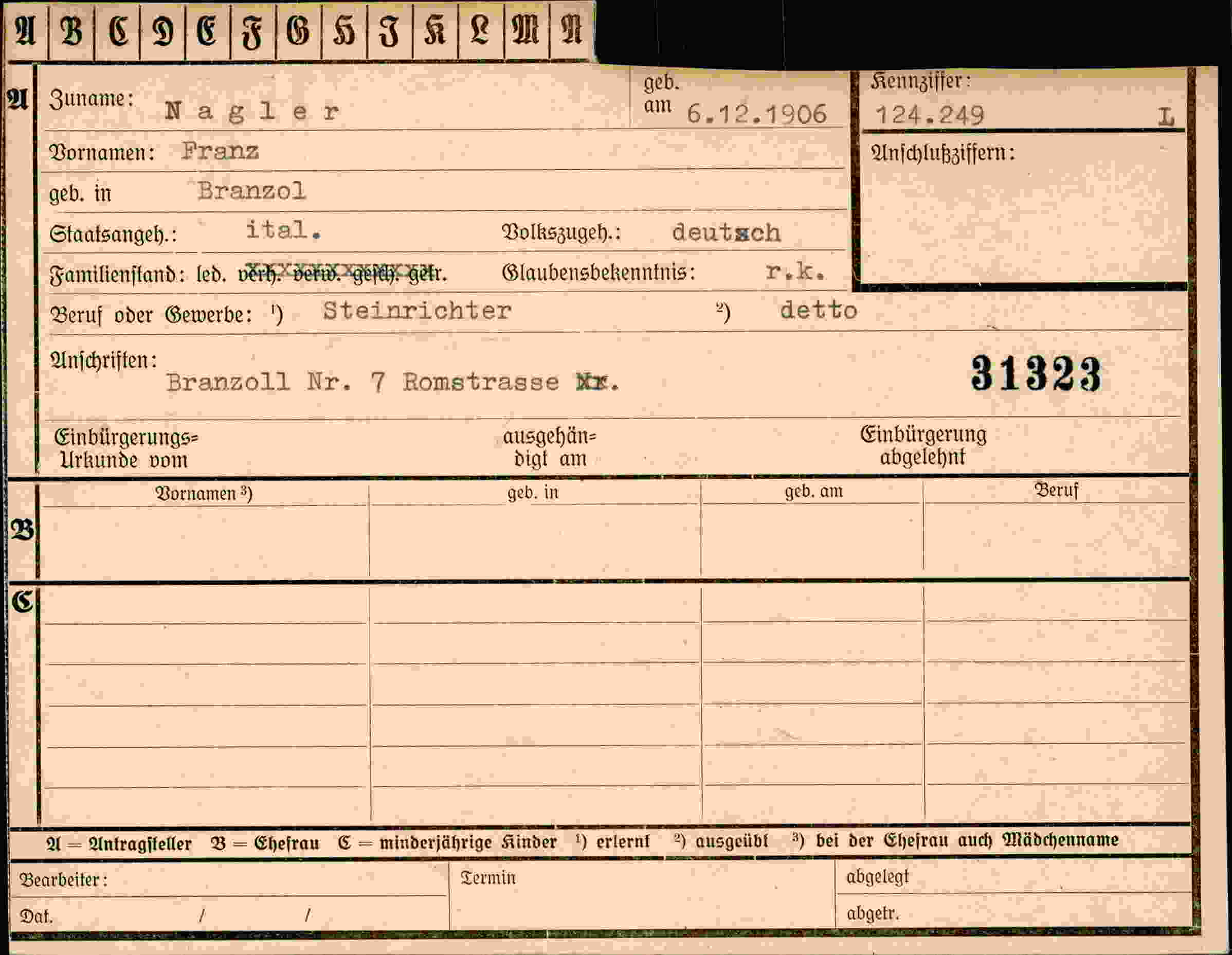Select the index tab letter C

117,30
